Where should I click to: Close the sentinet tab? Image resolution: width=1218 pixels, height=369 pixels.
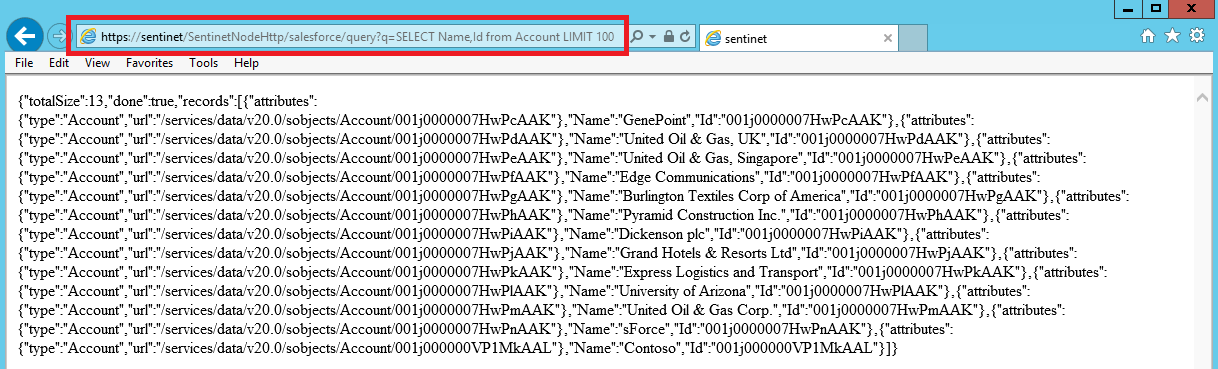[x=887, y=38]
